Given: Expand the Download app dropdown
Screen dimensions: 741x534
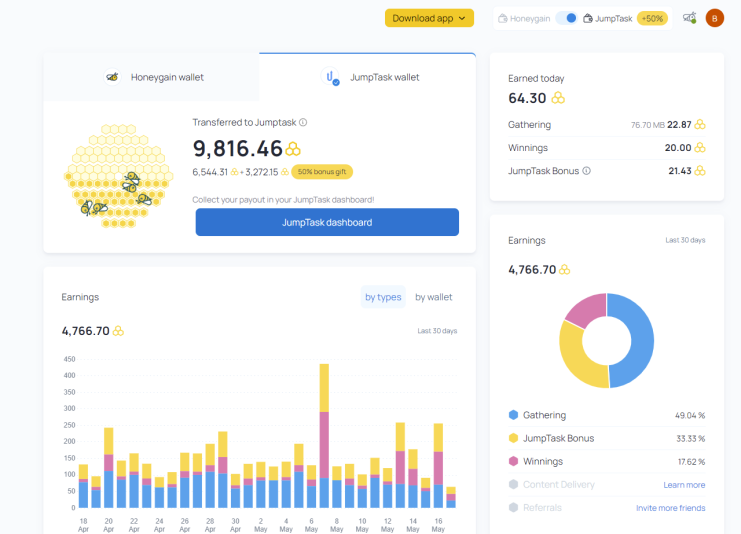Looking at the screenshot, I should pyautogui.click(x=429, y=18).
